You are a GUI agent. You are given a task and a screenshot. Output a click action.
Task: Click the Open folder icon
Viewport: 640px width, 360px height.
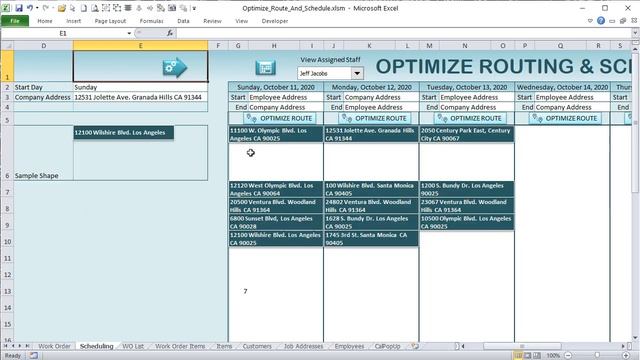[x=62, y=8]
